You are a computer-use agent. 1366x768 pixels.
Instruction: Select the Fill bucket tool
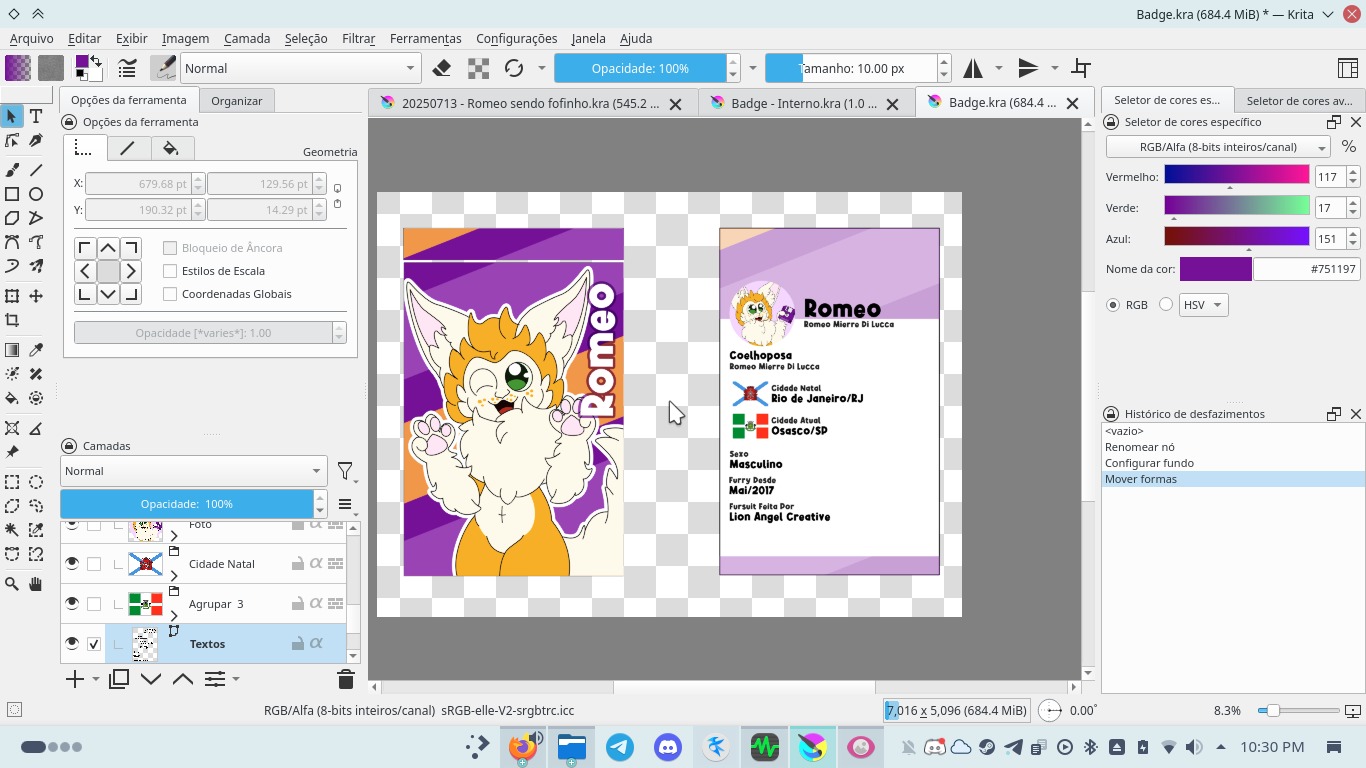click(12, 398)
